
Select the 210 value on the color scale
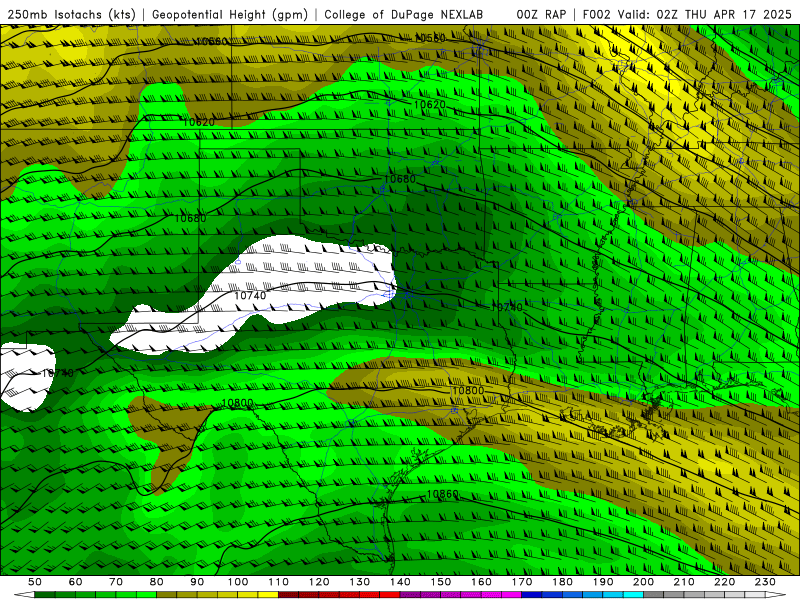pyautogui.click(x=684, y=582)
